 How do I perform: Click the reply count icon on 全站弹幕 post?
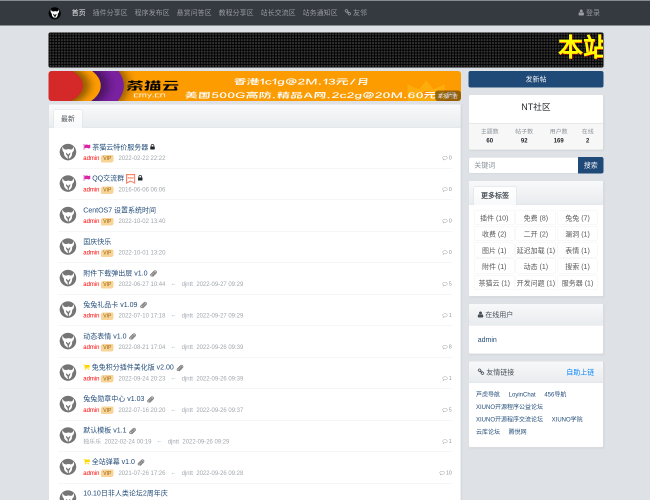(x=442, y=473)
